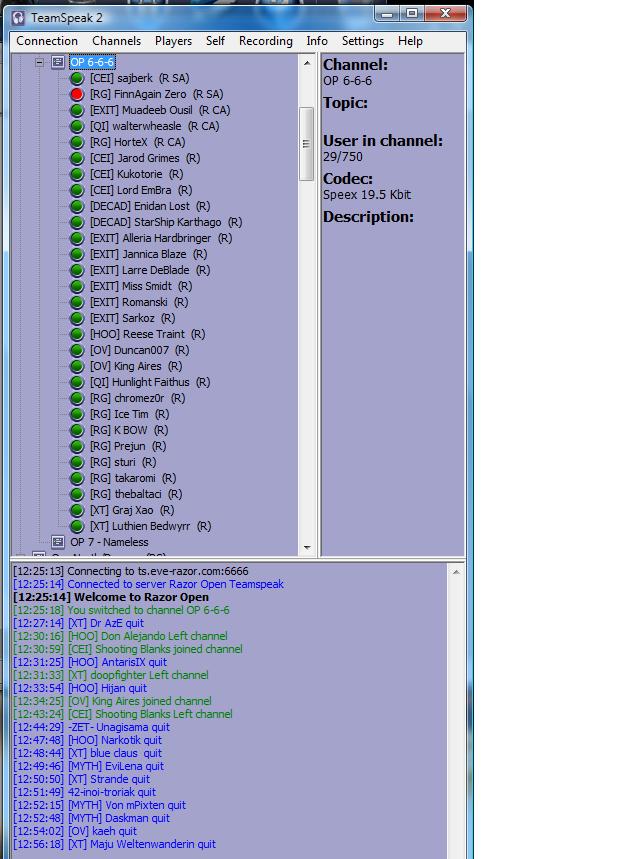Click red status light of FinnAgain Zero
Screen dimensions: 640x859
(77, 94)
